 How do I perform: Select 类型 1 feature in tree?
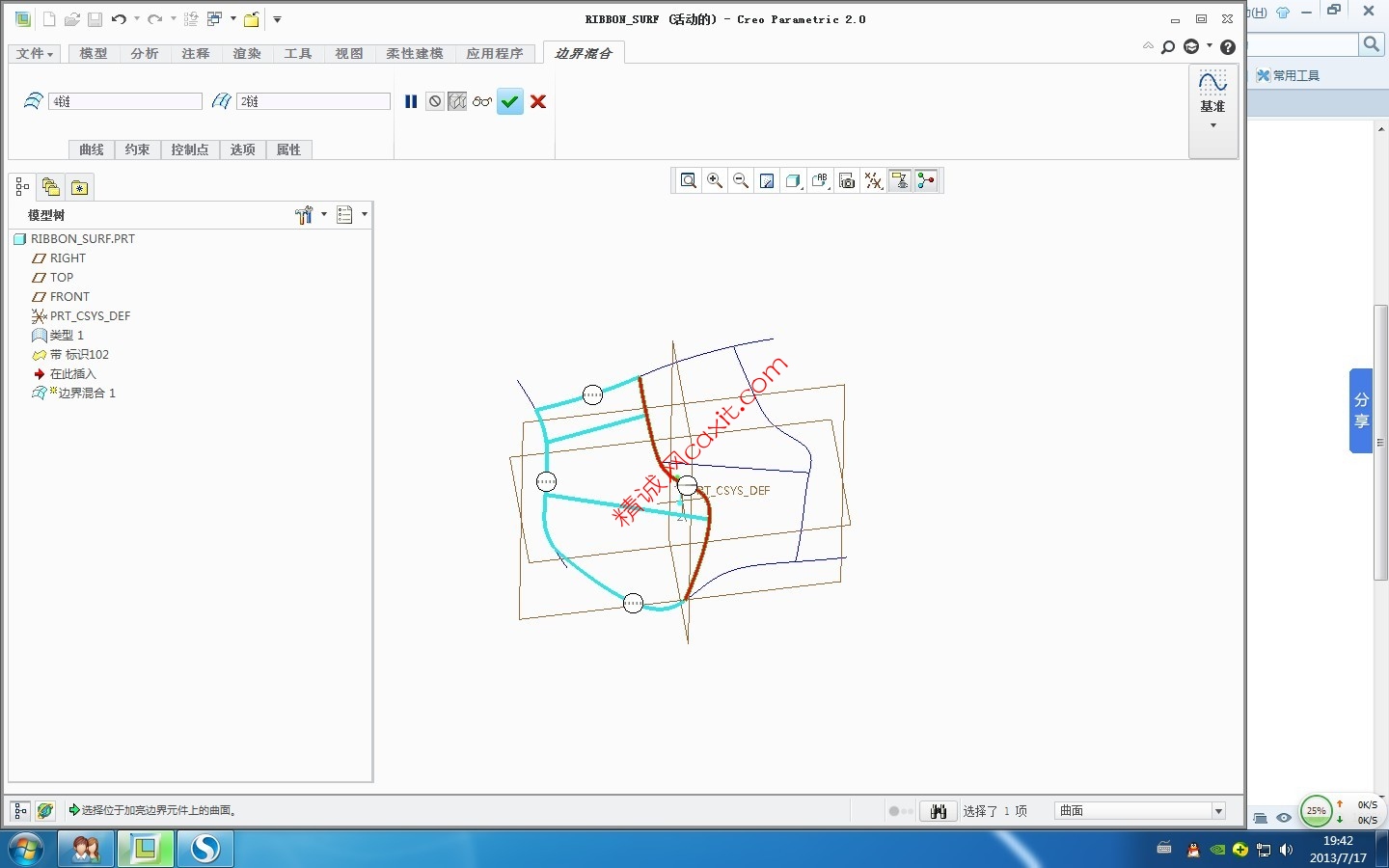pyautogui.click(x=58, y=335)
